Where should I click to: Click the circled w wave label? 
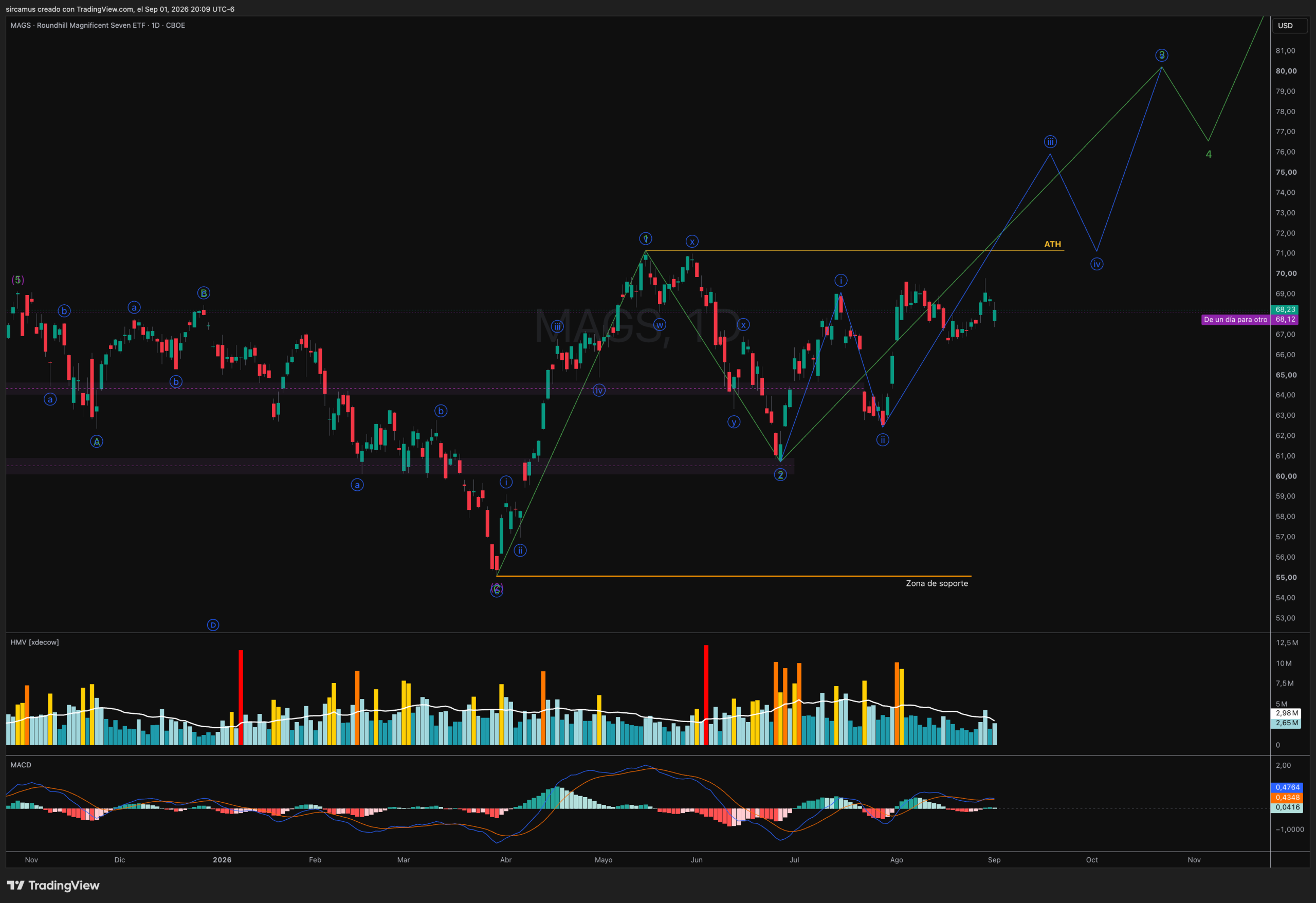tap(659, 325)
